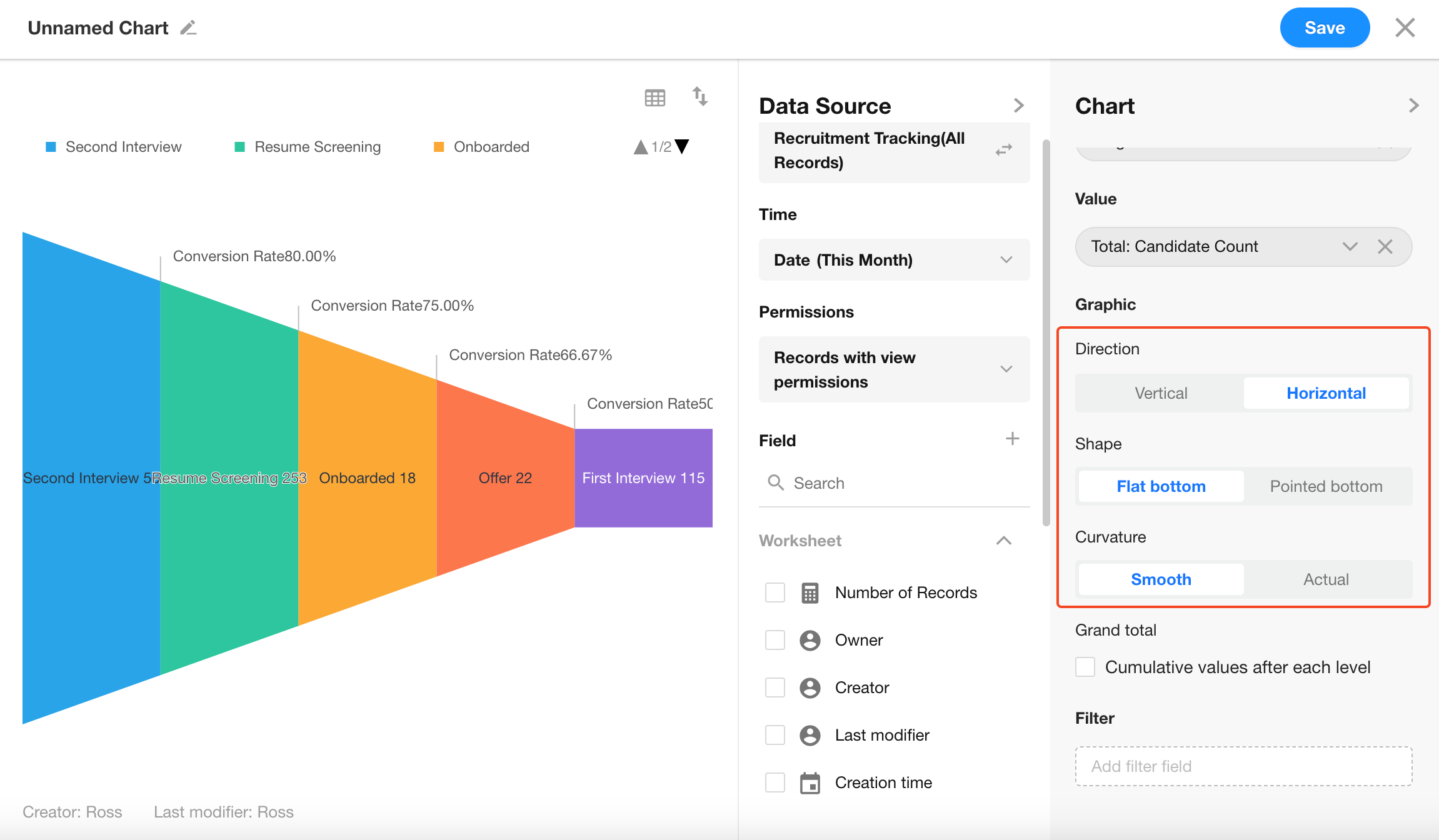Click the swap data source icon
This screenshot has width=1439, height=840.
point(1003,150)
